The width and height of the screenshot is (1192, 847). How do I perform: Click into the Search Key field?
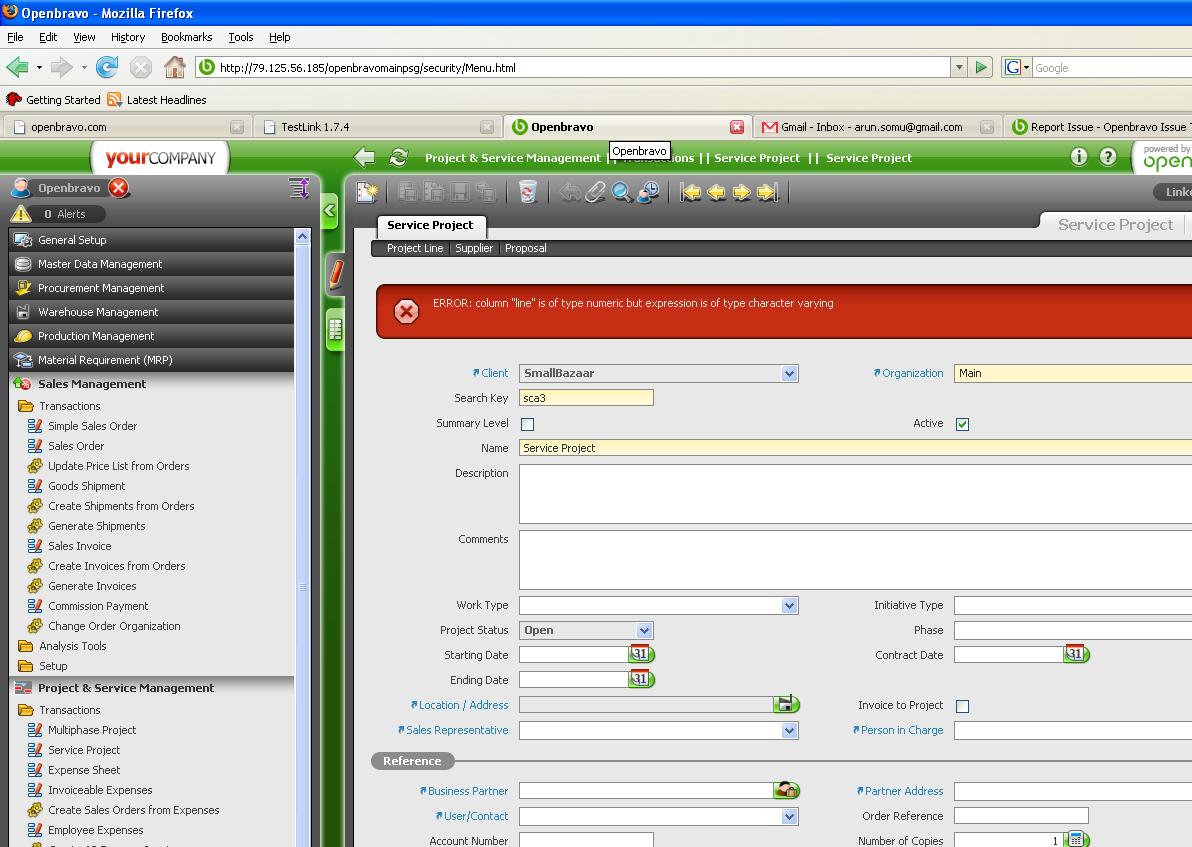(x=586, y=398)
